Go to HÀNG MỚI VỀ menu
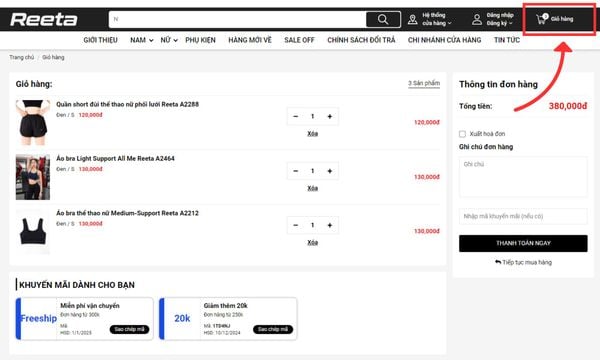 point(250,40)
